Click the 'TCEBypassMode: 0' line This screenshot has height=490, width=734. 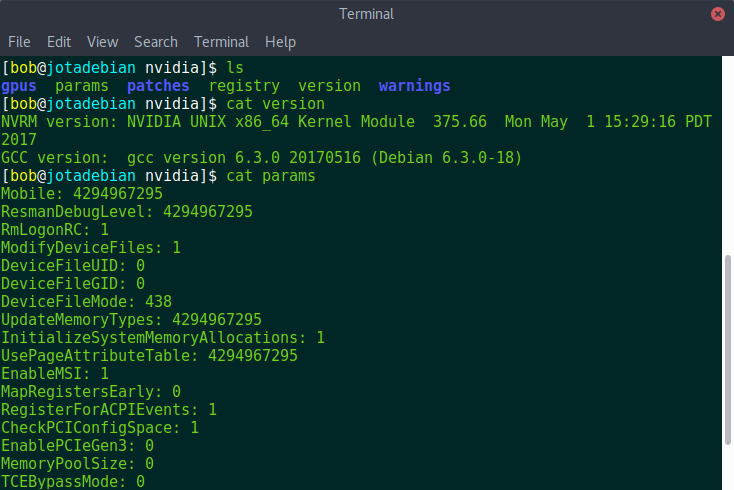click(73, 482)
